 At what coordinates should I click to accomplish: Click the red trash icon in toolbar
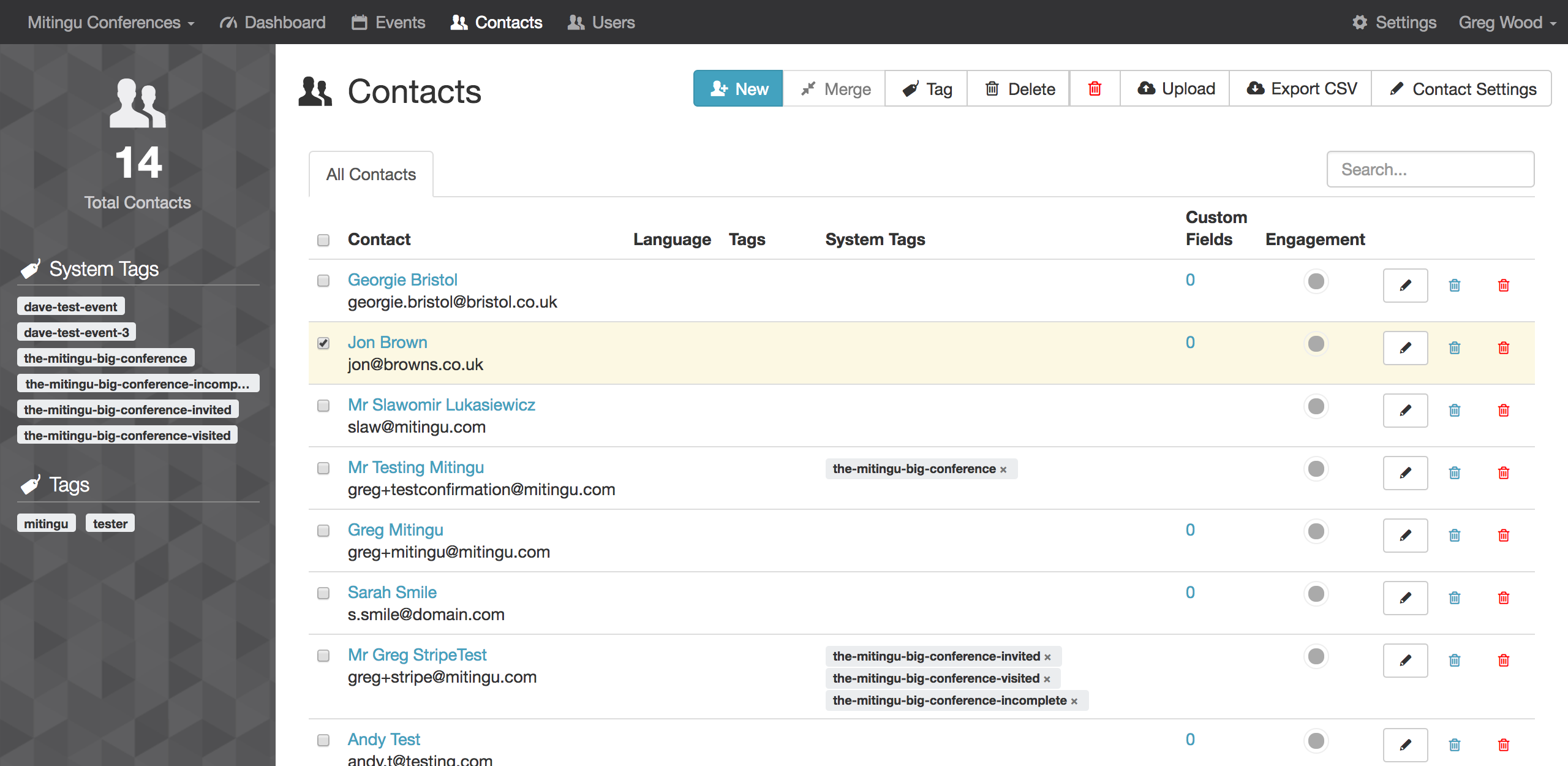click(1095, 89)
